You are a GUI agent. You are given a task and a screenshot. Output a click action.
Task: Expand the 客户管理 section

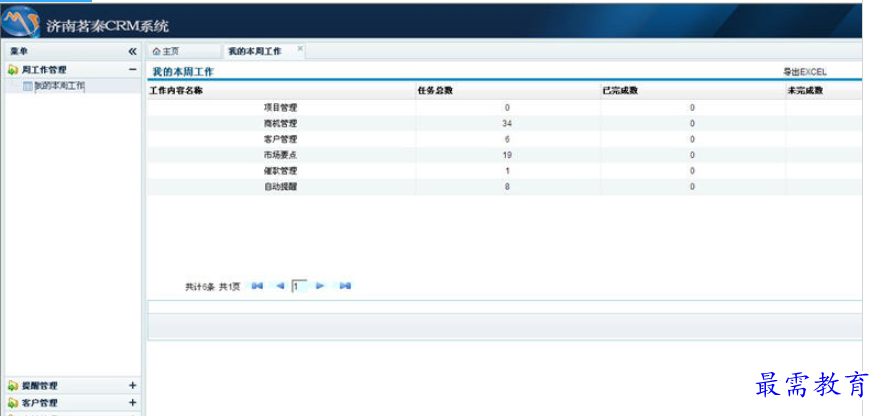133,403
